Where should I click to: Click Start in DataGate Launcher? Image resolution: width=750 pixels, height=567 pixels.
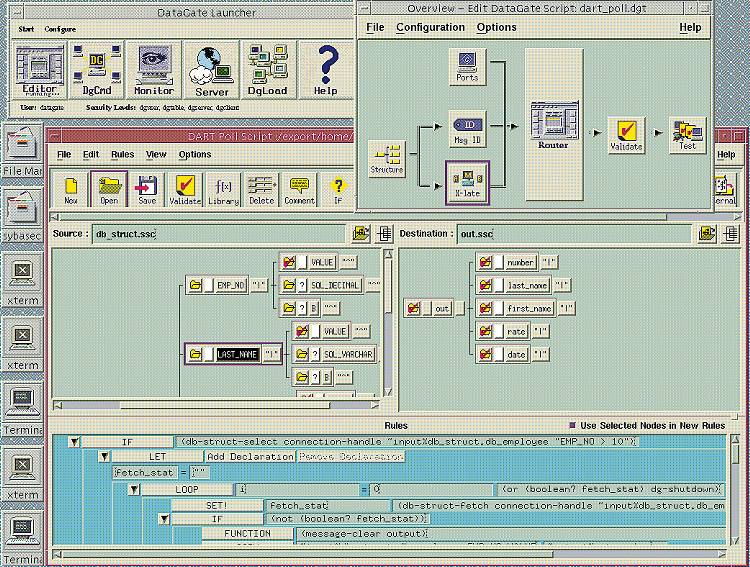26,29
